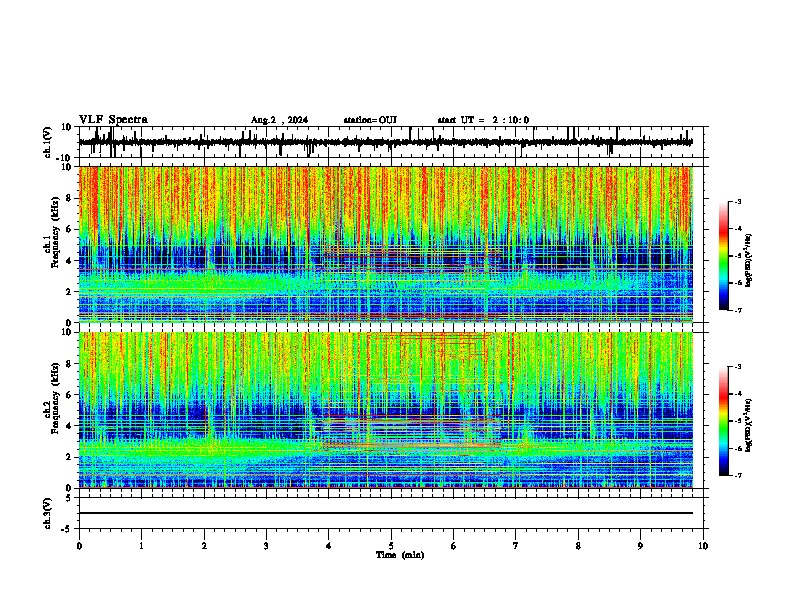Click time axis tick label "7"
This screenshot has width=792, height=612.
pos(516,546)
